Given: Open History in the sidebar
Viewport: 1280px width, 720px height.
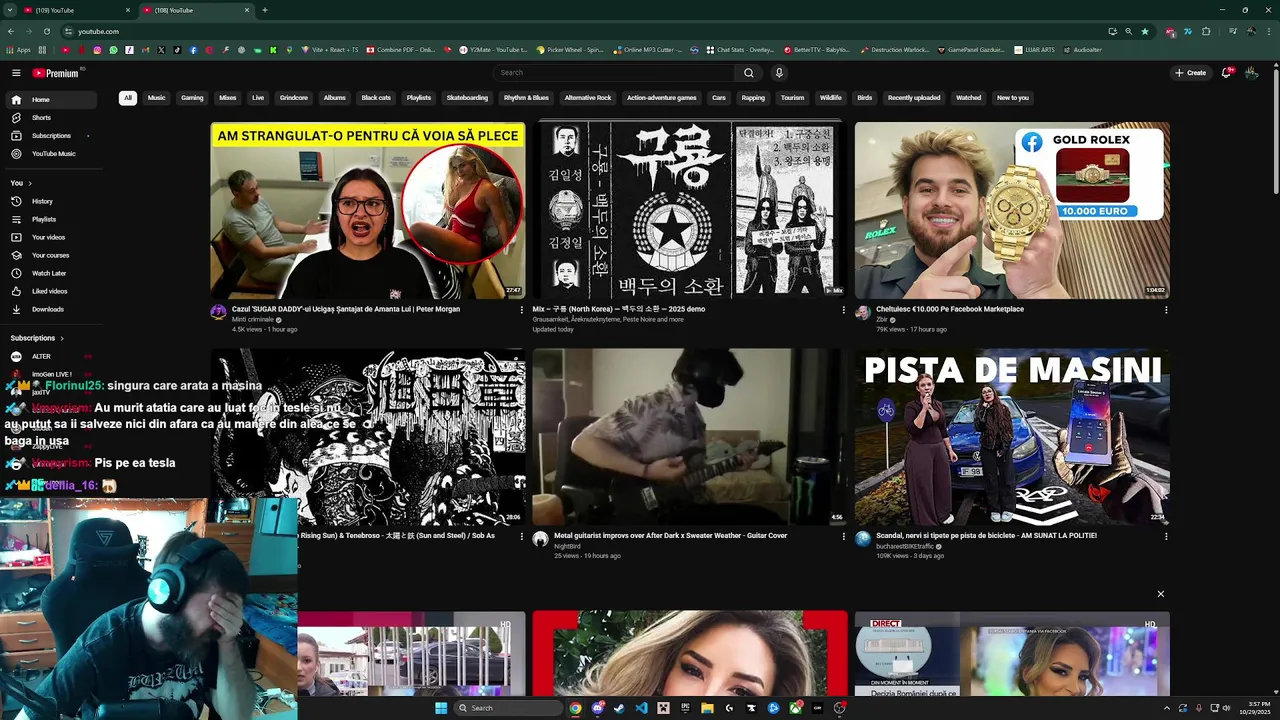Looking at the screenshot, I should [49, 201].
